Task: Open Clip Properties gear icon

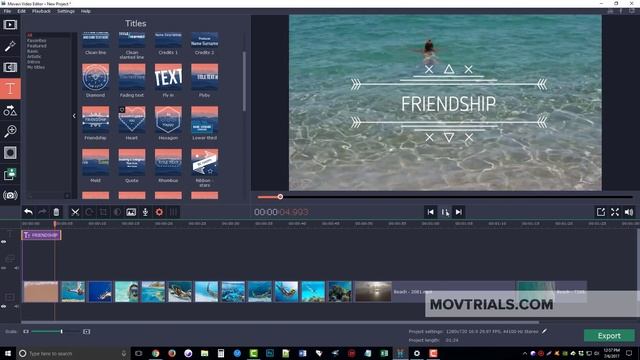Action: pos(159,212)
